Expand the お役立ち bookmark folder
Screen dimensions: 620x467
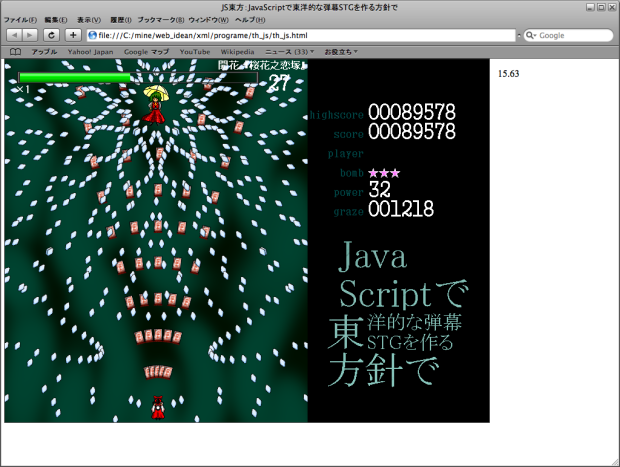tap(341, 52)
